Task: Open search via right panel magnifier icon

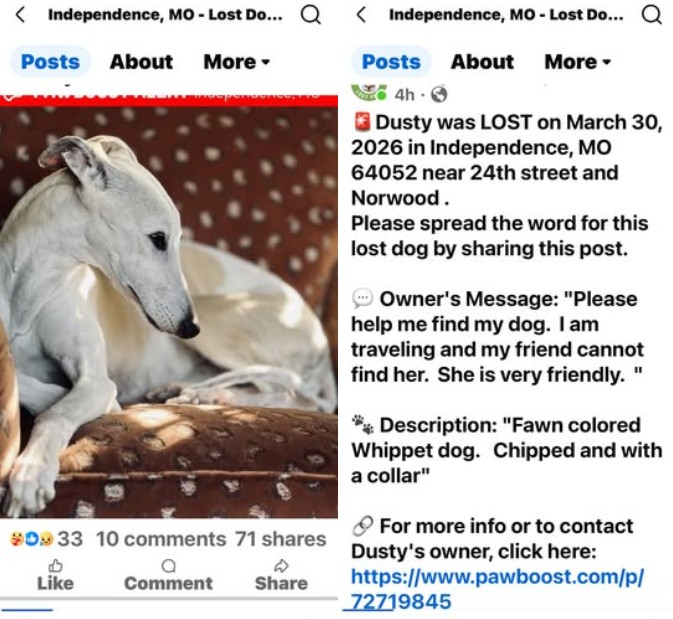Action: tap(651, 15)
